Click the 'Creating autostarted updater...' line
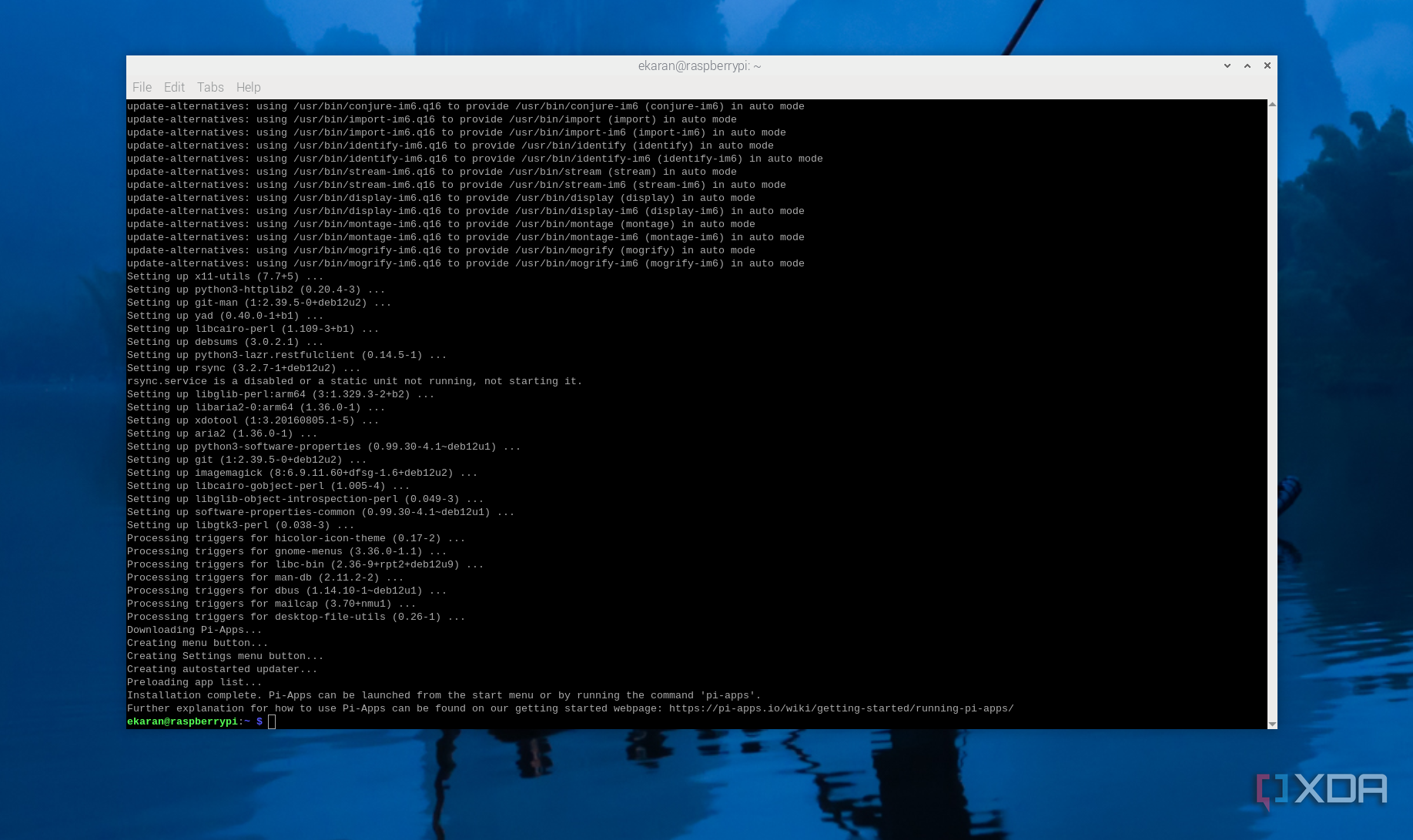The height and width of the screenshot is (840, 1413). [223, 669]
